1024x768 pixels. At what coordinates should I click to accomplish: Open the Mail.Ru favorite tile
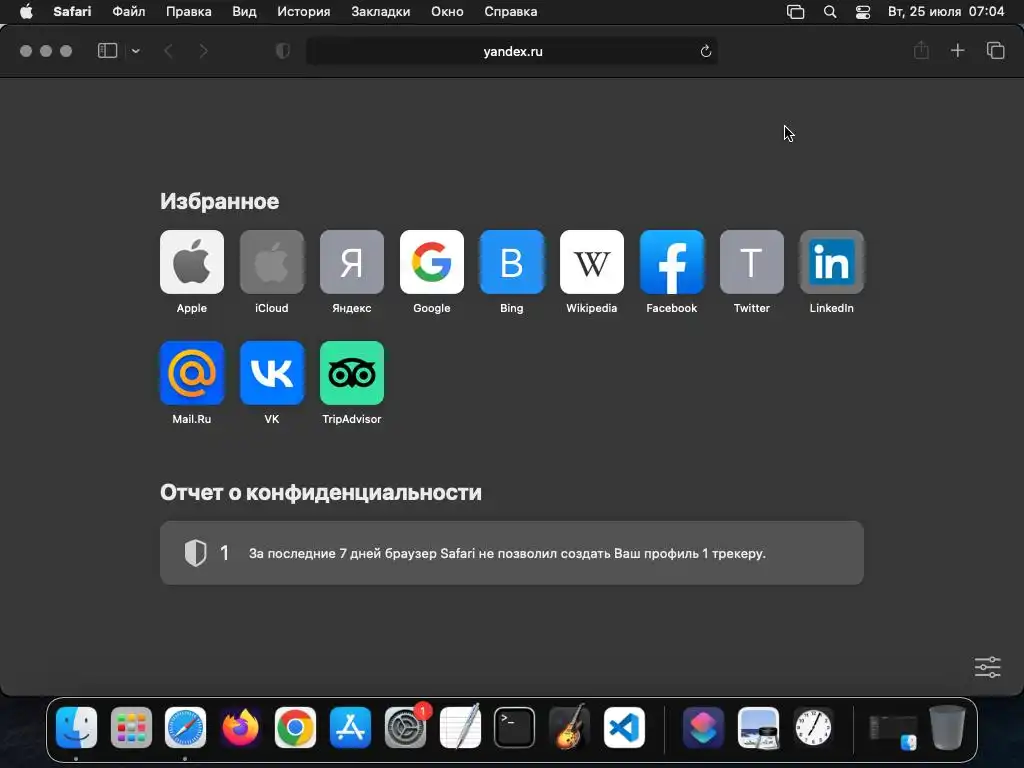tap(191, 373)
